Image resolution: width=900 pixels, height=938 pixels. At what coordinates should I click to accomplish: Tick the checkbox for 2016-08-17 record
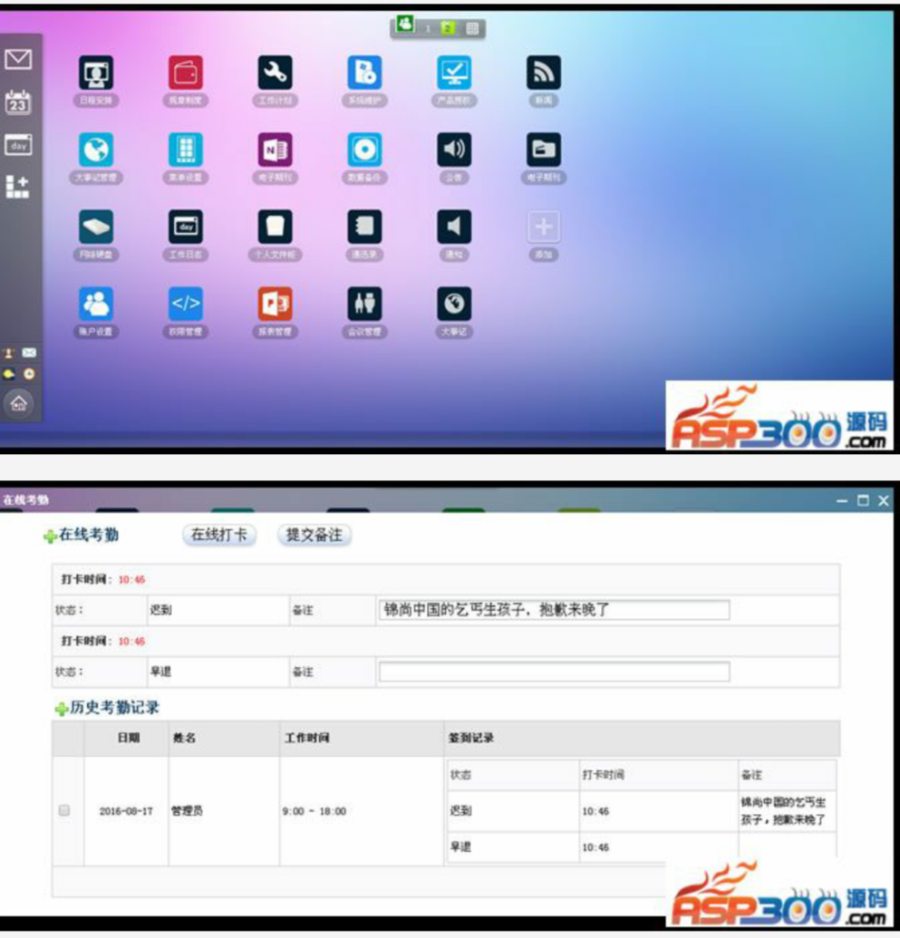tap(64, 811)
